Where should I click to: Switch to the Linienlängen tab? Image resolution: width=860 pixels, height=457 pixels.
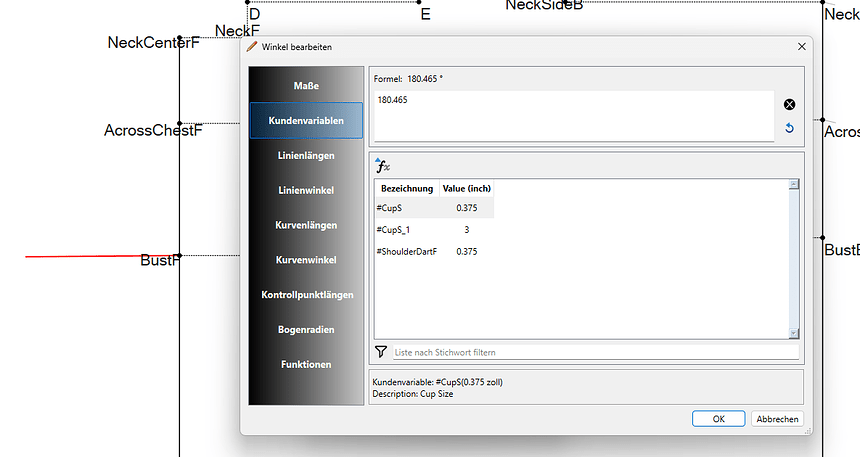(x=306, y=156)
